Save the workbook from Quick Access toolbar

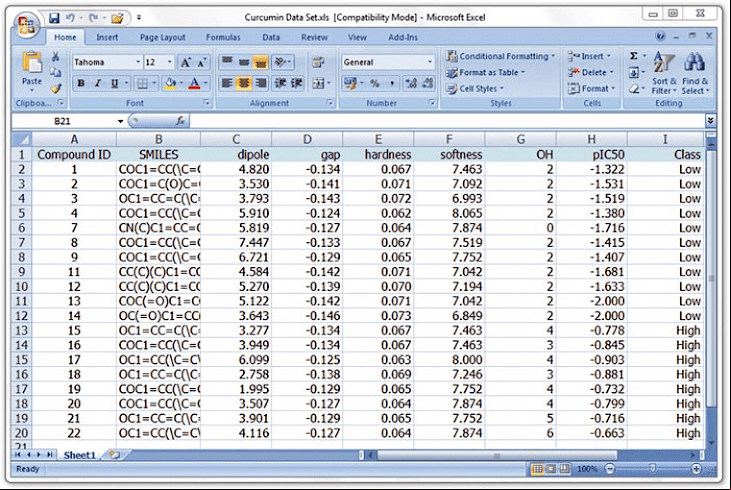tap(55, 18)
